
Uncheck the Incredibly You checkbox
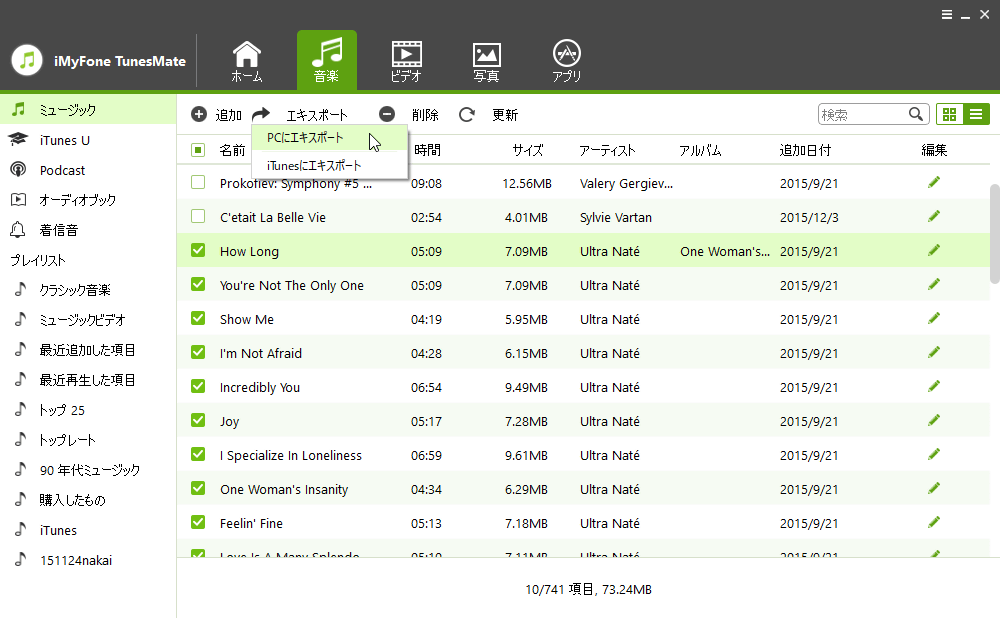tap(198, 386)
